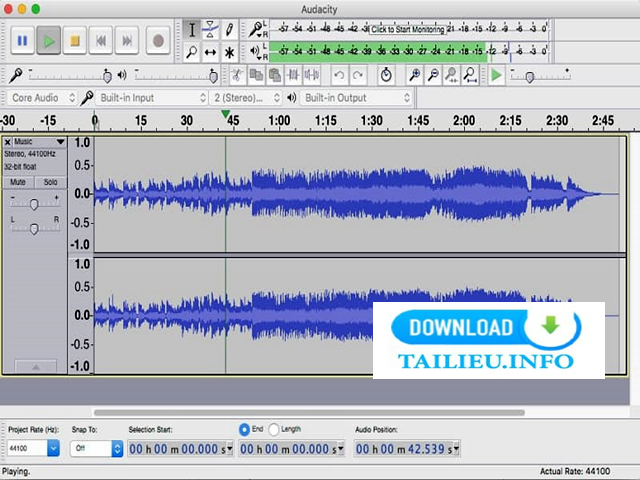Close the Music track with its X
Viewport: 640px width, 480px height.
pos(7,142)
